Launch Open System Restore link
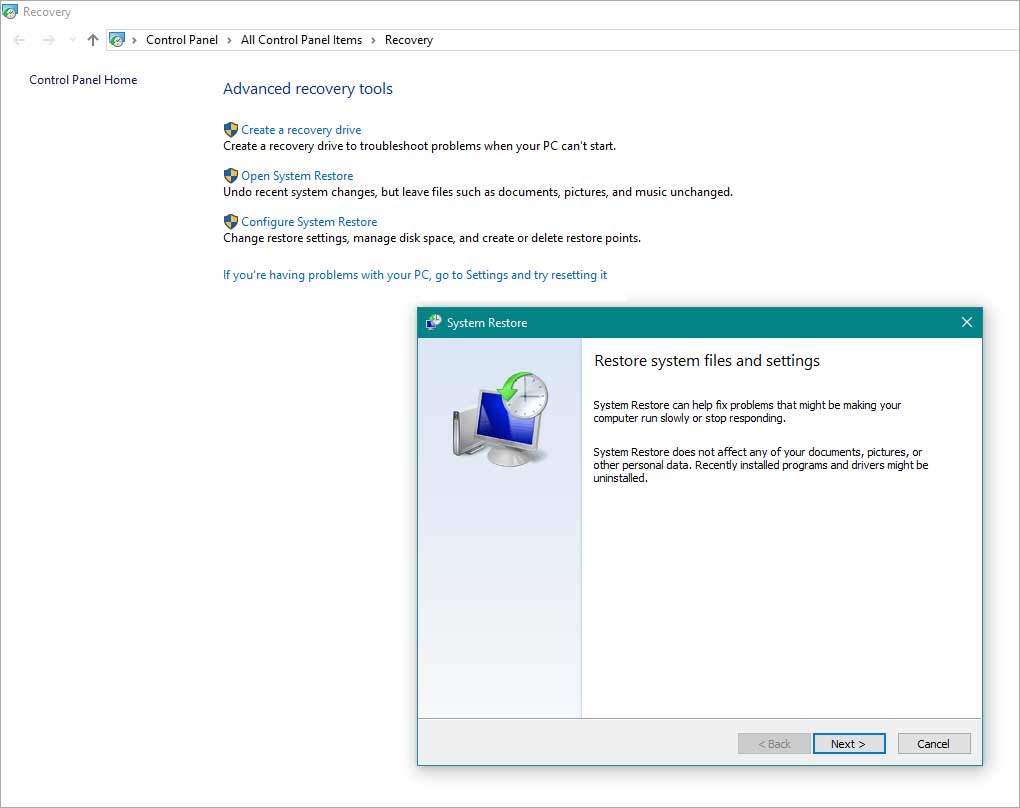Viewport: 1020px width, 808px height. pyautogui.click(x=297, y=176)
